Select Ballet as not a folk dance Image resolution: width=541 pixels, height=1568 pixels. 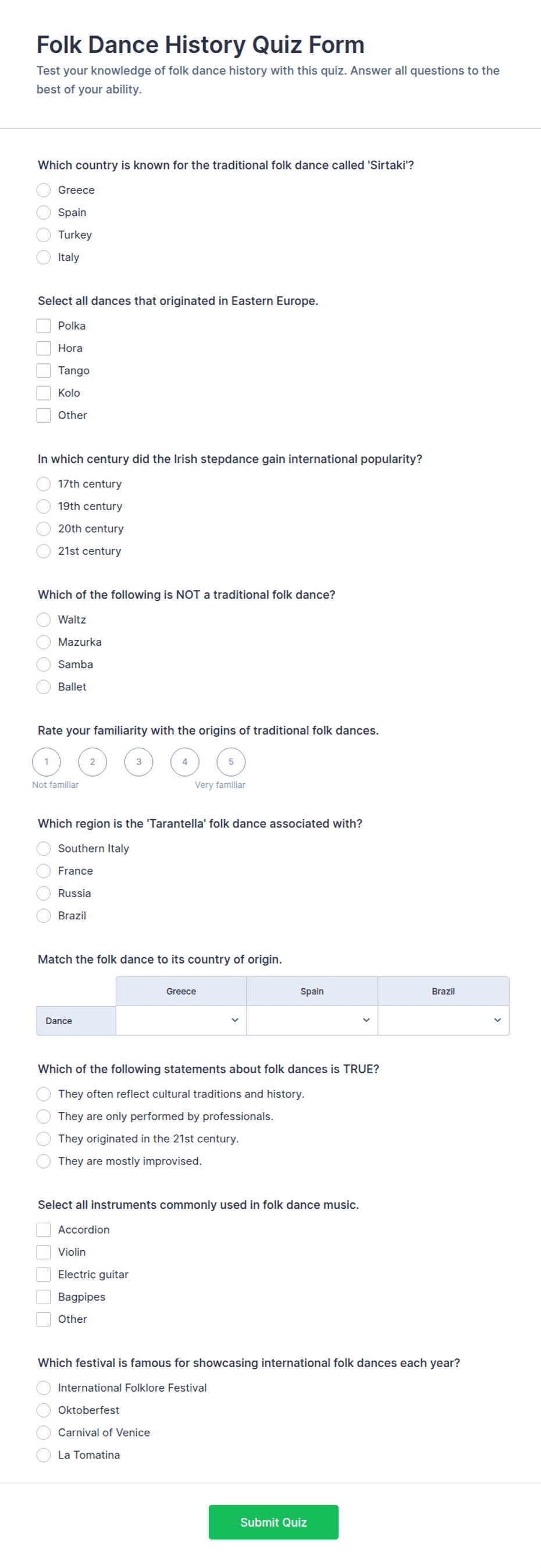44,686
